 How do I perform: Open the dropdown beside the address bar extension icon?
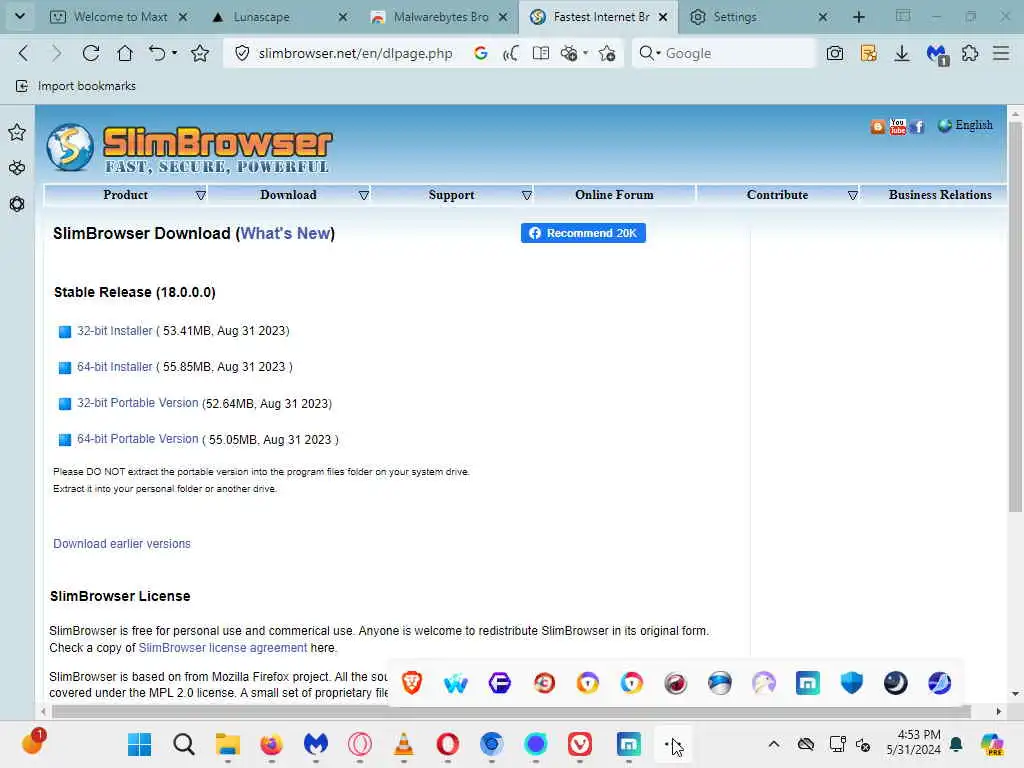(585, 53)
